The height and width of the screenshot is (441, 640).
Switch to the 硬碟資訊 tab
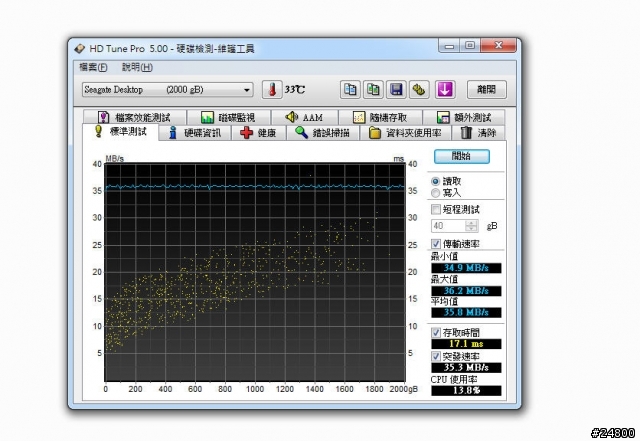pos(195,133)
